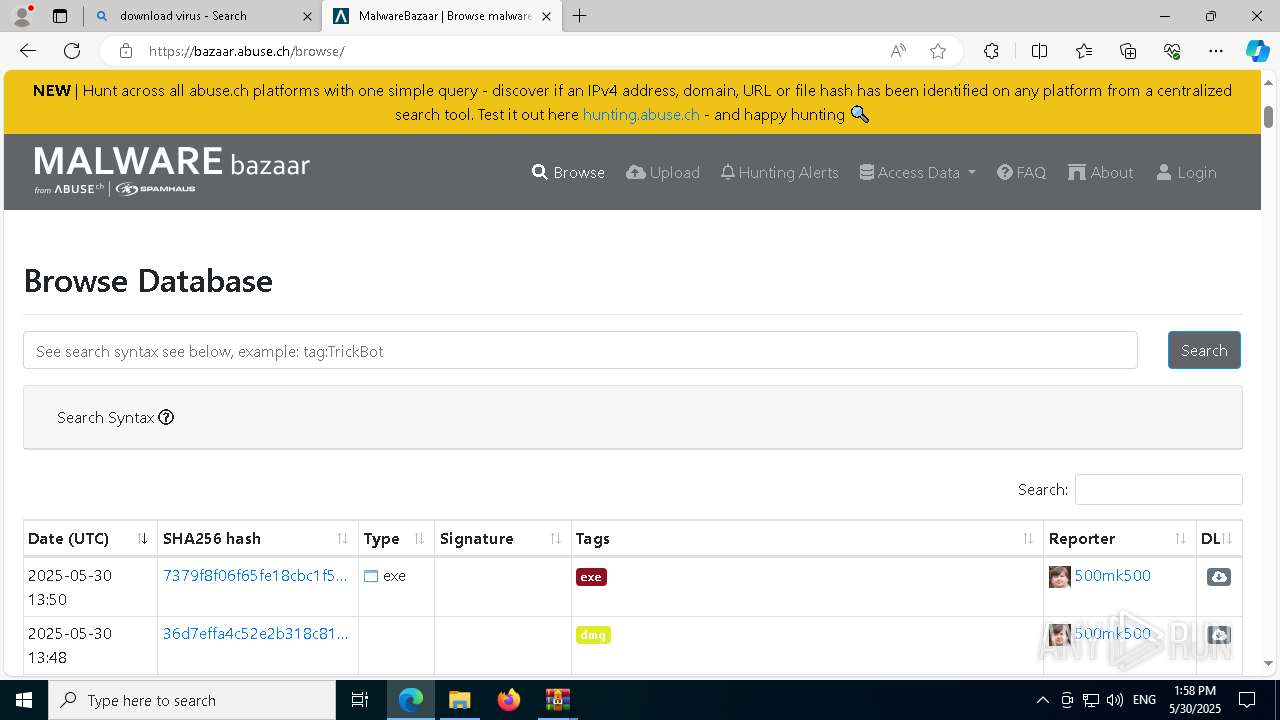Show hidden system tray icons
This screenshot has width=1280, height=720.
[1042, 700]
